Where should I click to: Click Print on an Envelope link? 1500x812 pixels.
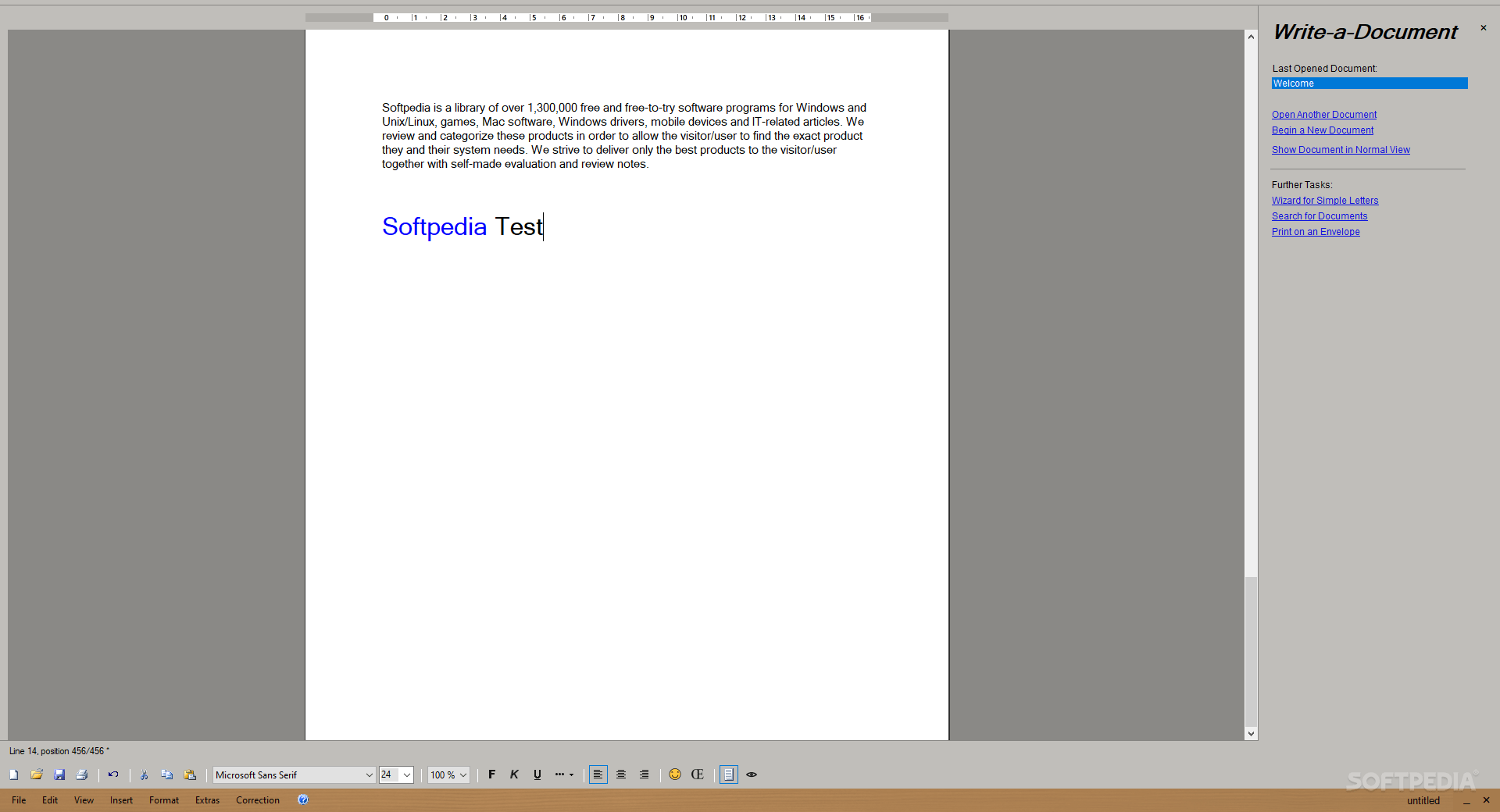[x=1316, y=232]
